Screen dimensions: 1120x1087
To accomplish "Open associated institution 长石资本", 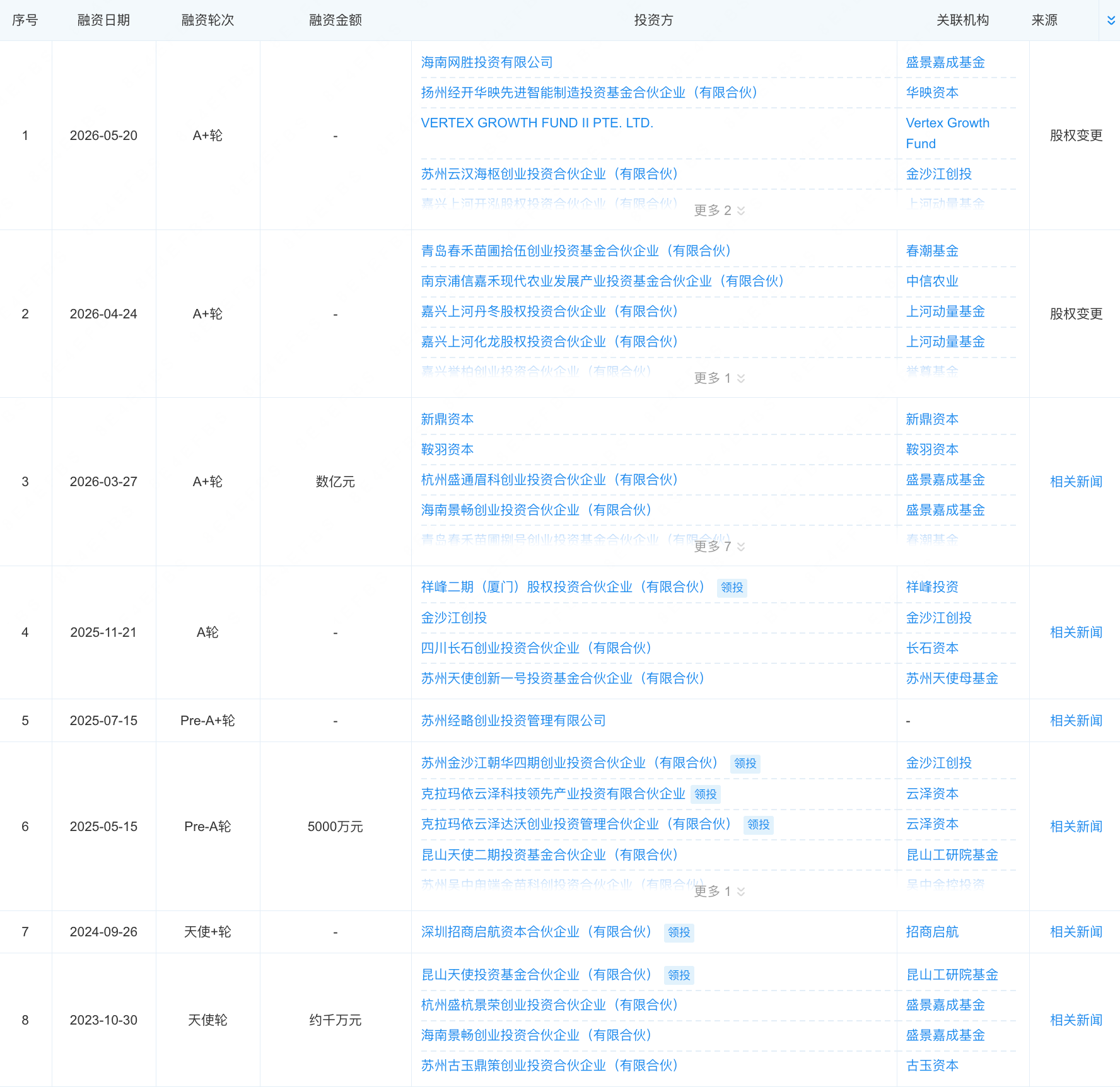I will (932, 648).
